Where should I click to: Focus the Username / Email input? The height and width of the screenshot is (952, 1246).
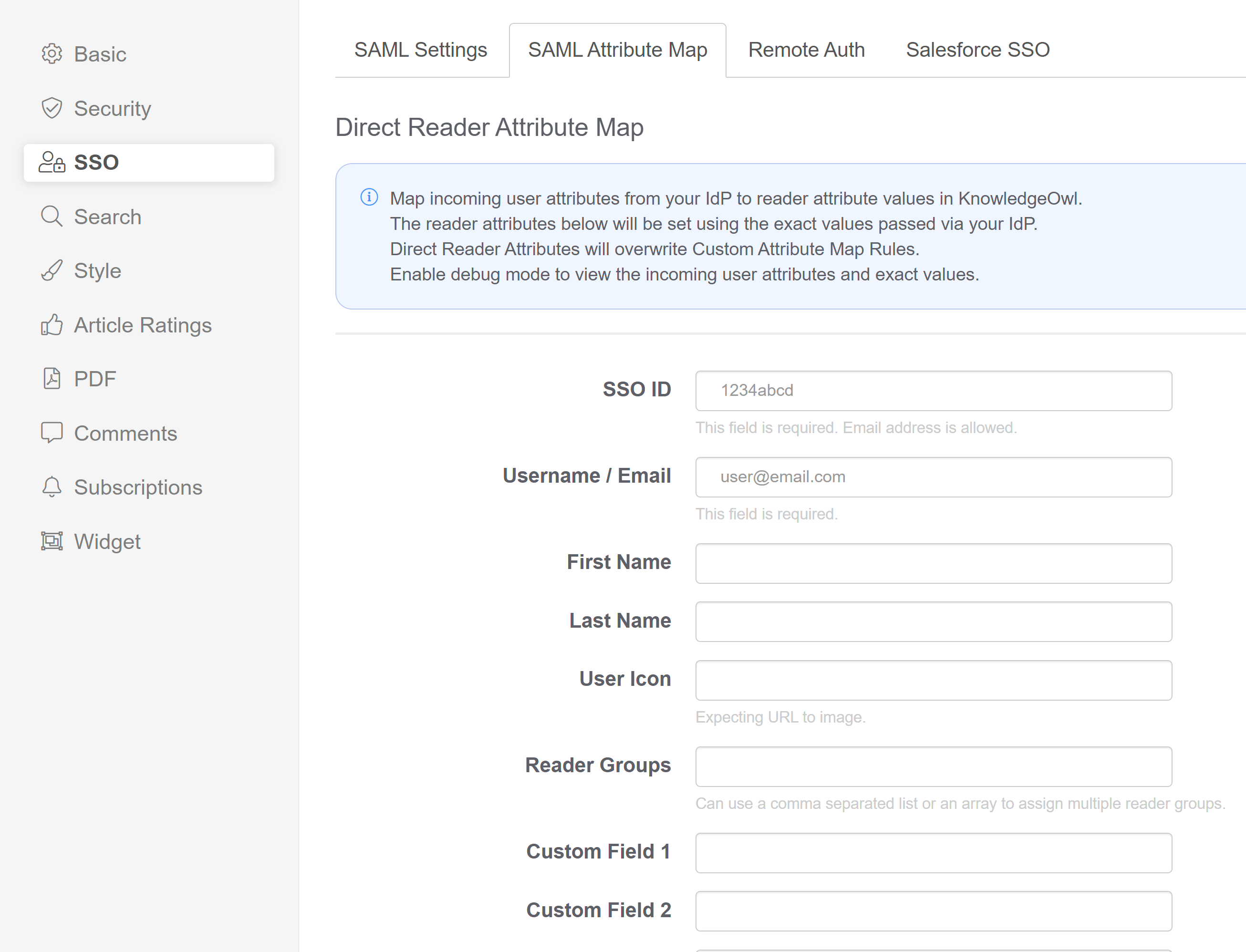pyautogui.click(x=933, y=476)
